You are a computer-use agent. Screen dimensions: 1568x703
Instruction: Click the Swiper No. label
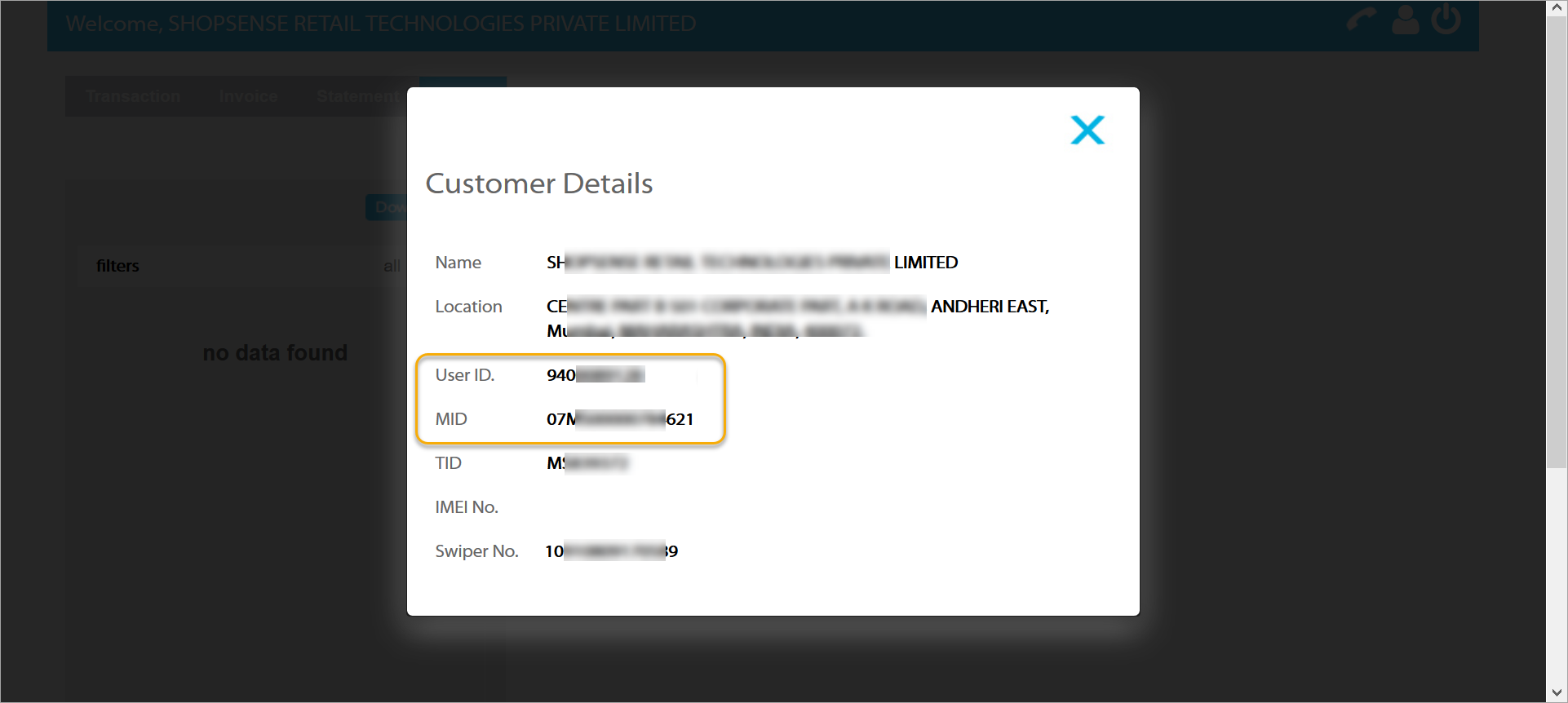coord(477,551)
